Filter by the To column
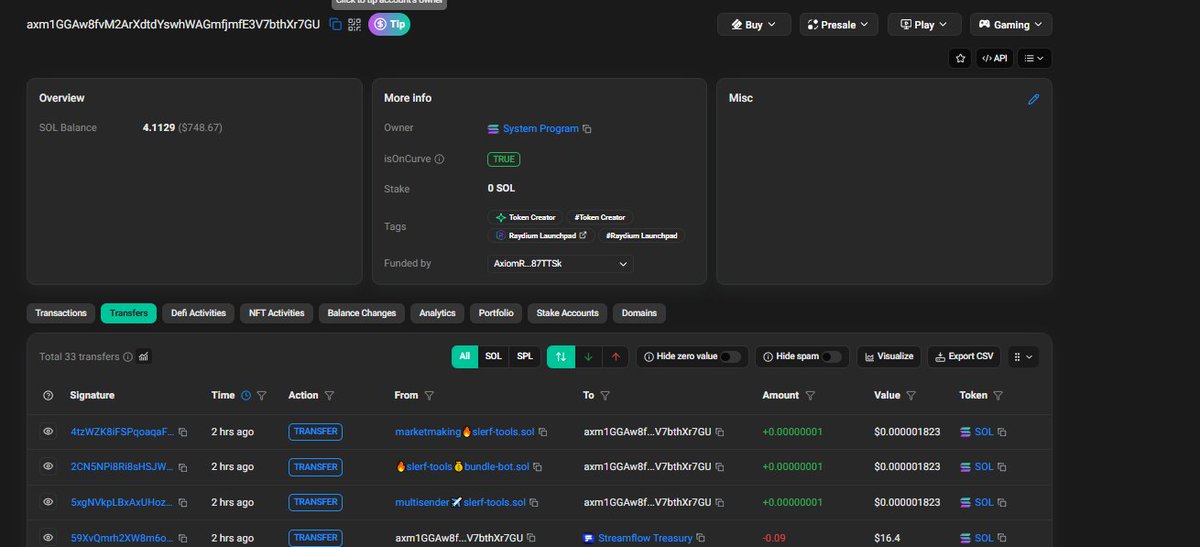The width and height of the screenshot is (1200, 547). tap(605, 396)
